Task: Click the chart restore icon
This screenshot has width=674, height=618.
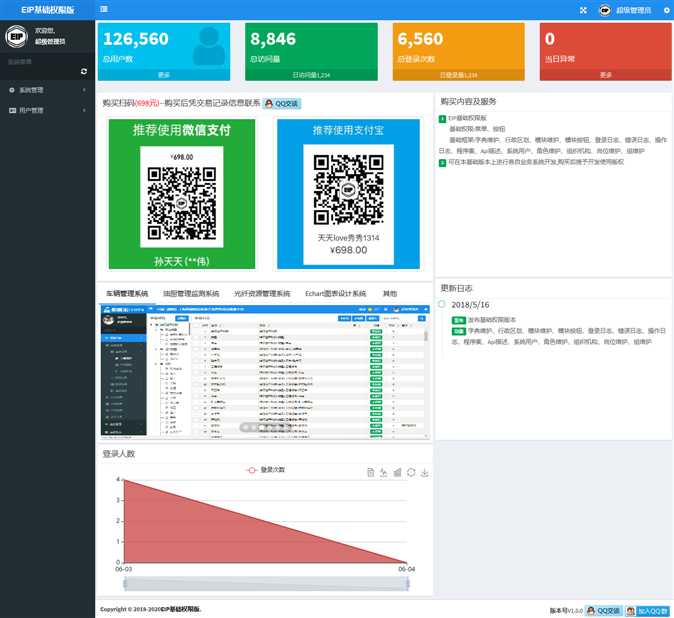Action: click(x=411, y=472)
